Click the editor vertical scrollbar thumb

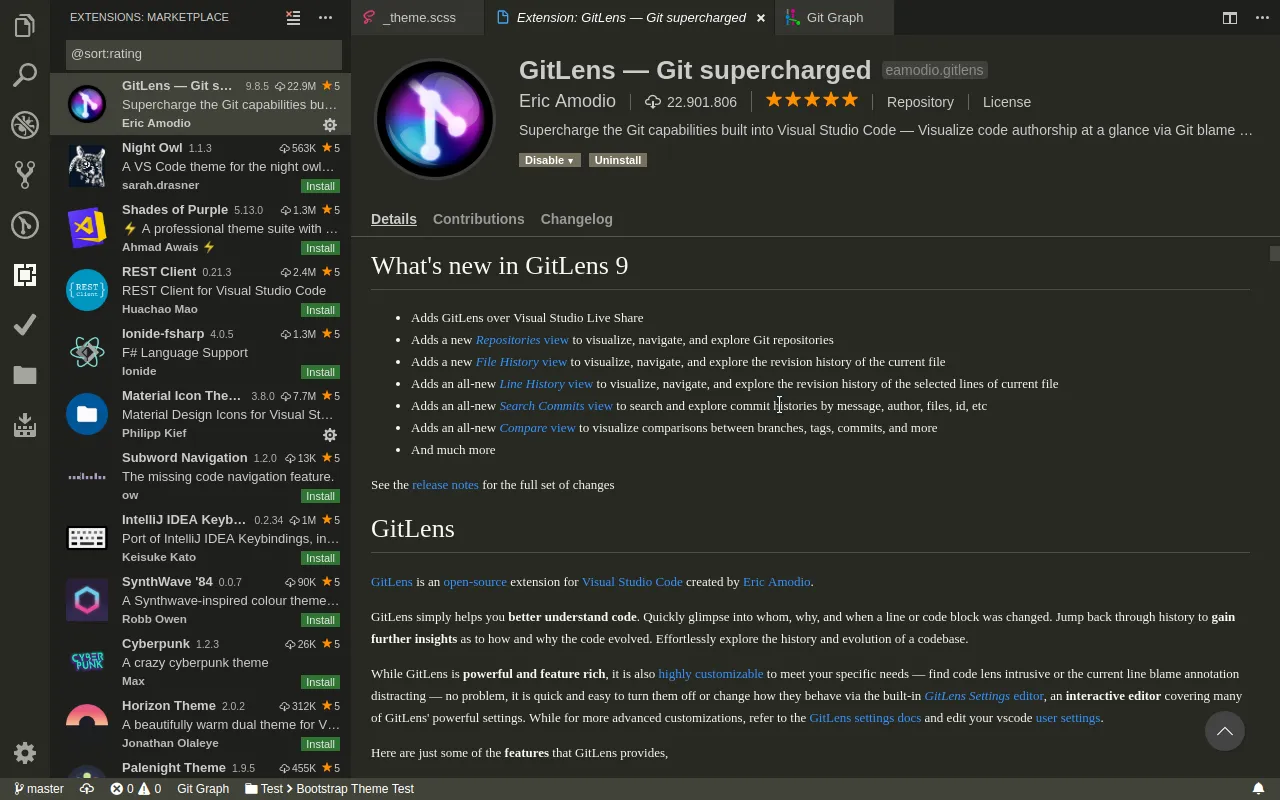(x=1275, y=254)
